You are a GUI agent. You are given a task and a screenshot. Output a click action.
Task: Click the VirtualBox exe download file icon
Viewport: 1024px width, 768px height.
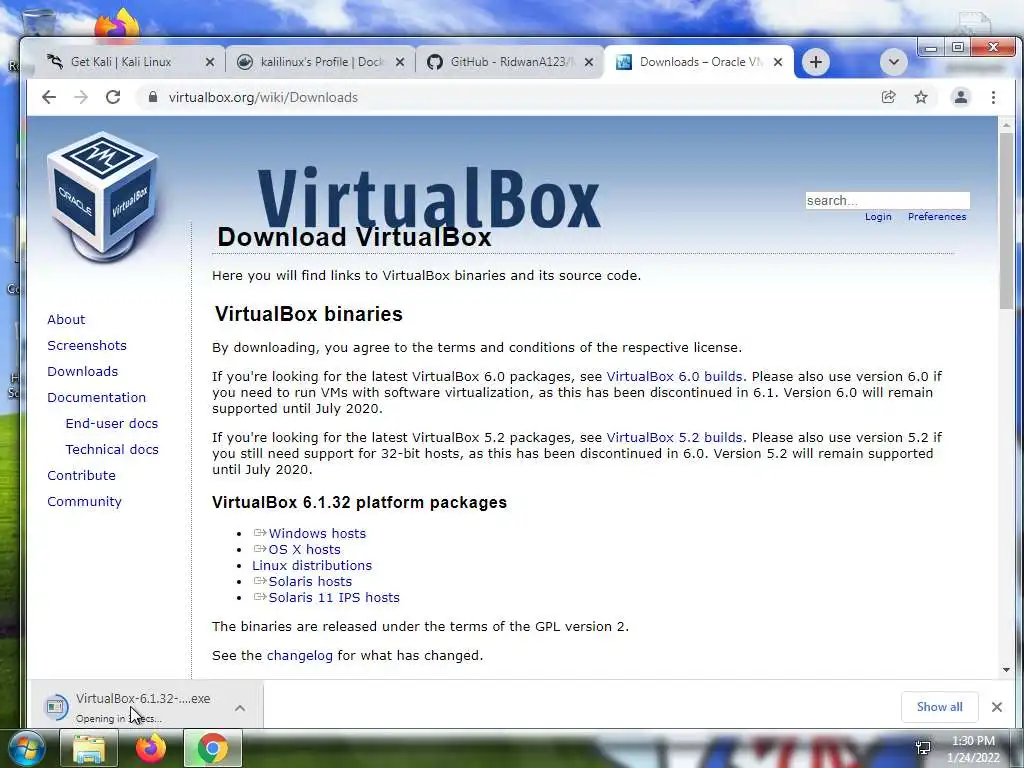(x=56, y=707)
